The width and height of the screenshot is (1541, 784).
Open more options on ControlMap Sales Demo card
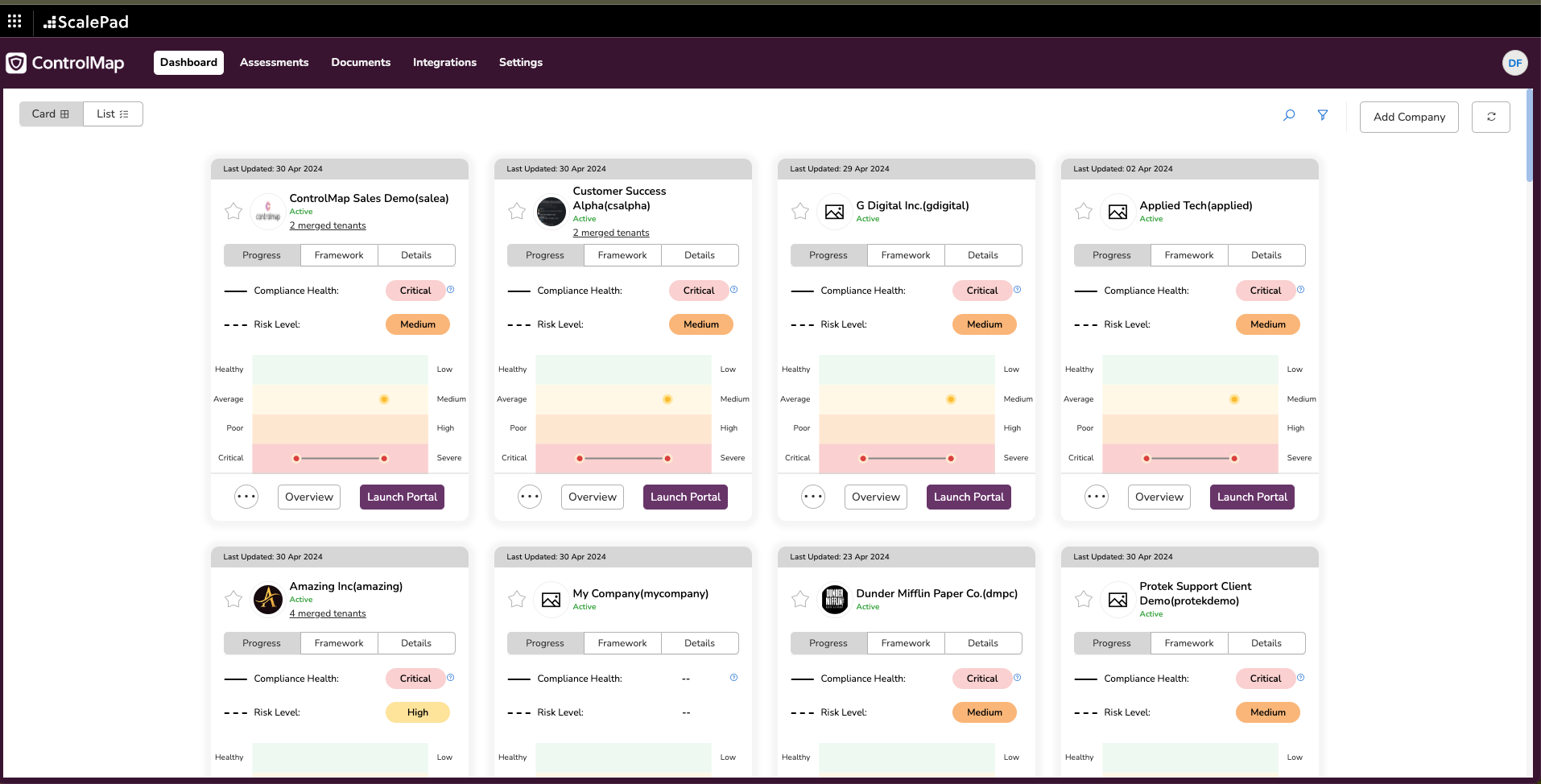pos(246,497)
